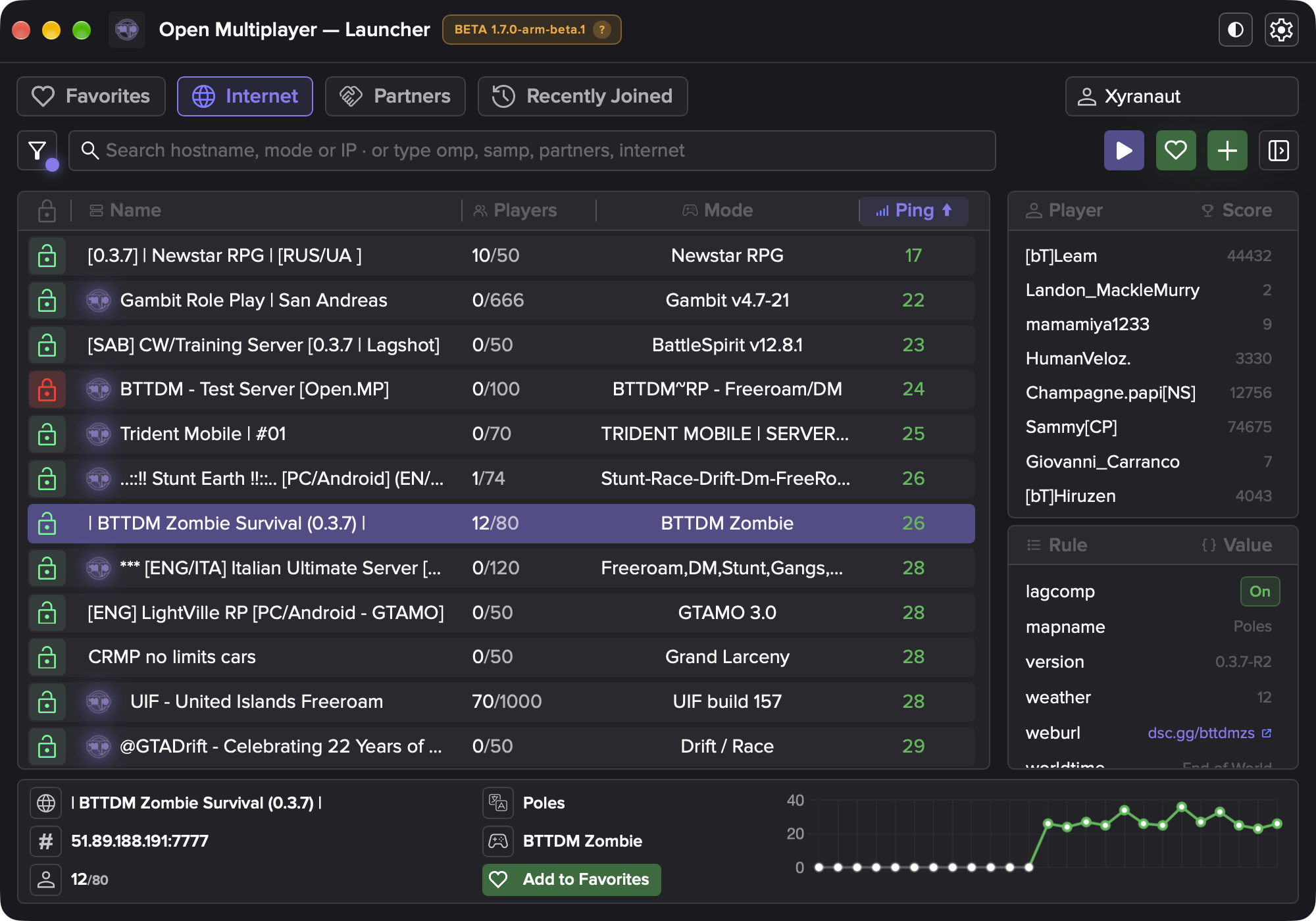This screenshot has width=1316, height=921.
Task: Sort by the Players column header
Action: pyautogui.click(x=515, y=211)
